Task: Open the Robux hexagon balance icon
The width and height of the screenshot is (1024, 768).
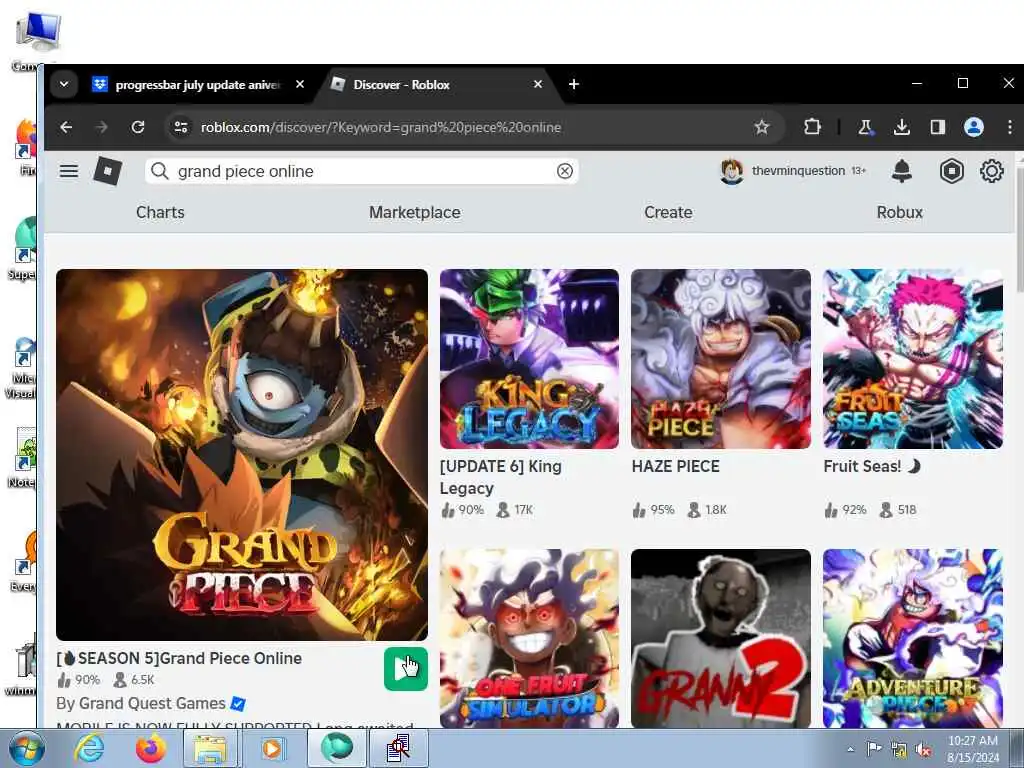Action: pyautogui.click(x=952, y=171)
